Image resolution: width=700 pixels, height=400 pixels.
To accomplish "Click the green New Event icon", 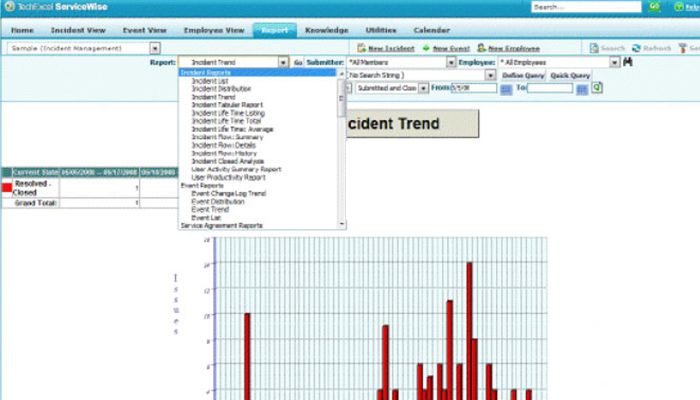I will point(426,48).
